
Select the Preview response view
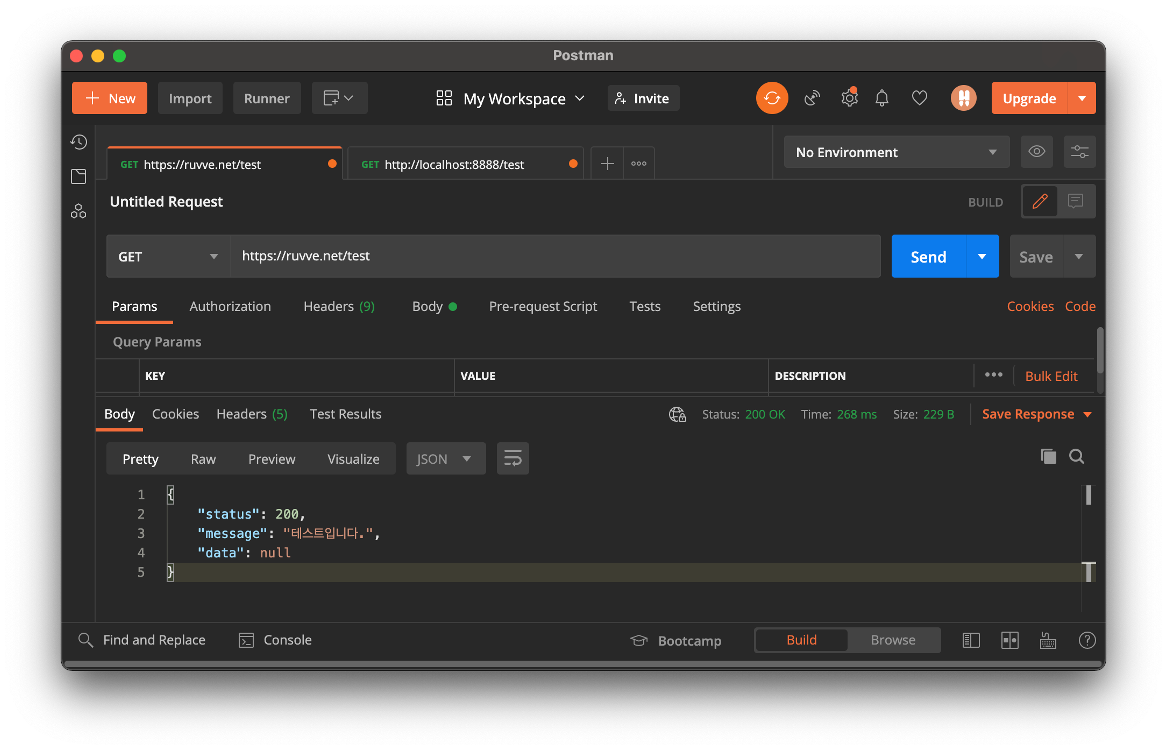[271, 459]
